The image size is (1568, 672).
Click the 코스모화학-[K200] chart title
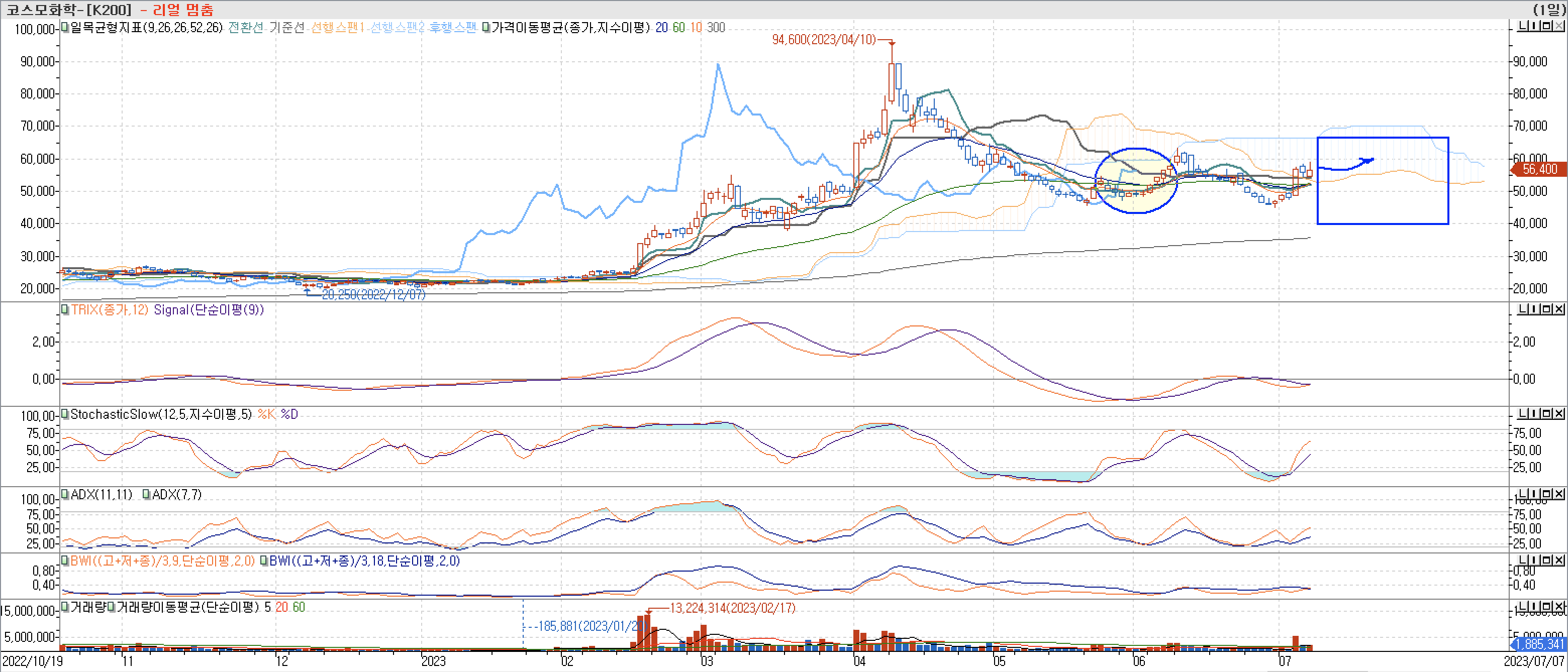click(x=68, y=9)
